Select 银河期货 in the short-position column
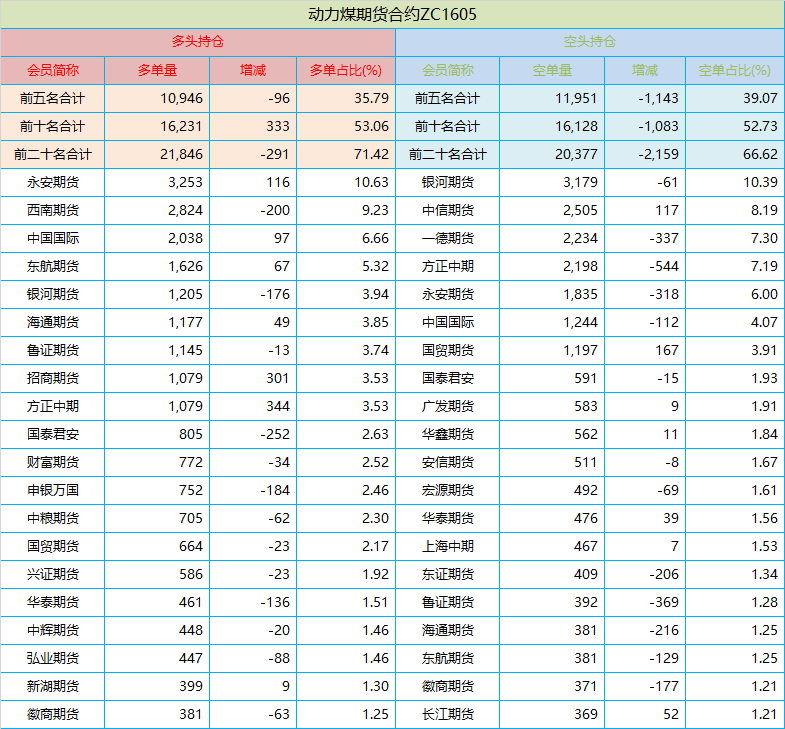 (448, 182)
